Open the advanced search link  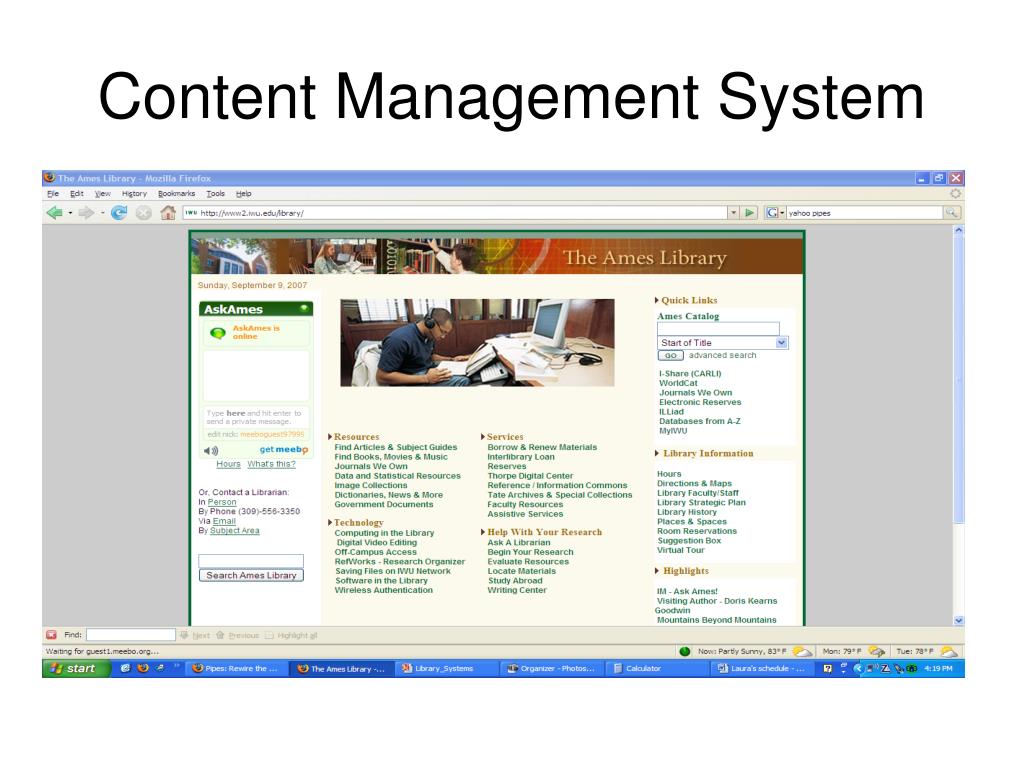722,355
